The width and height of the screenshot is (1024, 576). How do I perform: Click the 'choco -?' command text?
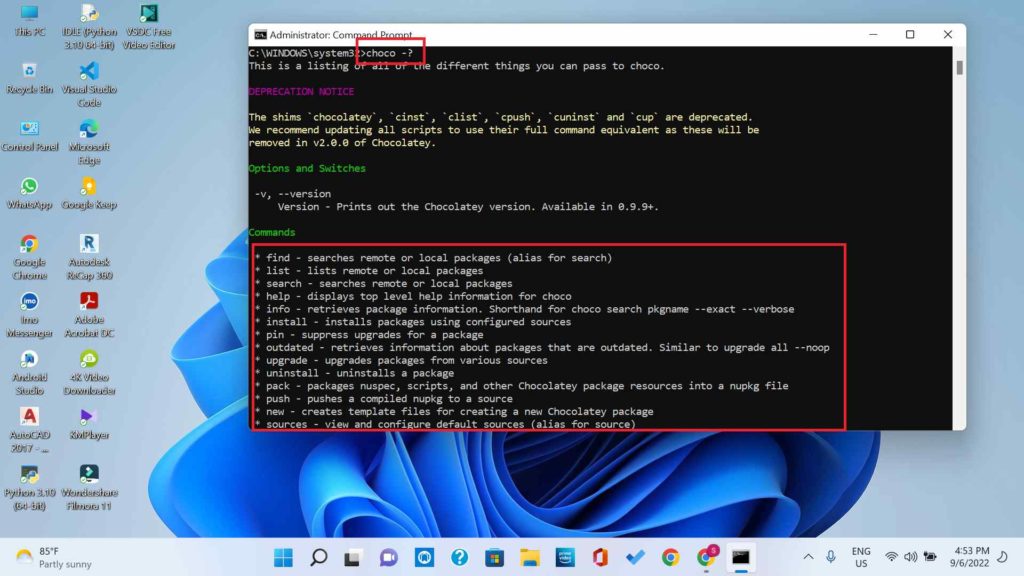tap(389, 53)
